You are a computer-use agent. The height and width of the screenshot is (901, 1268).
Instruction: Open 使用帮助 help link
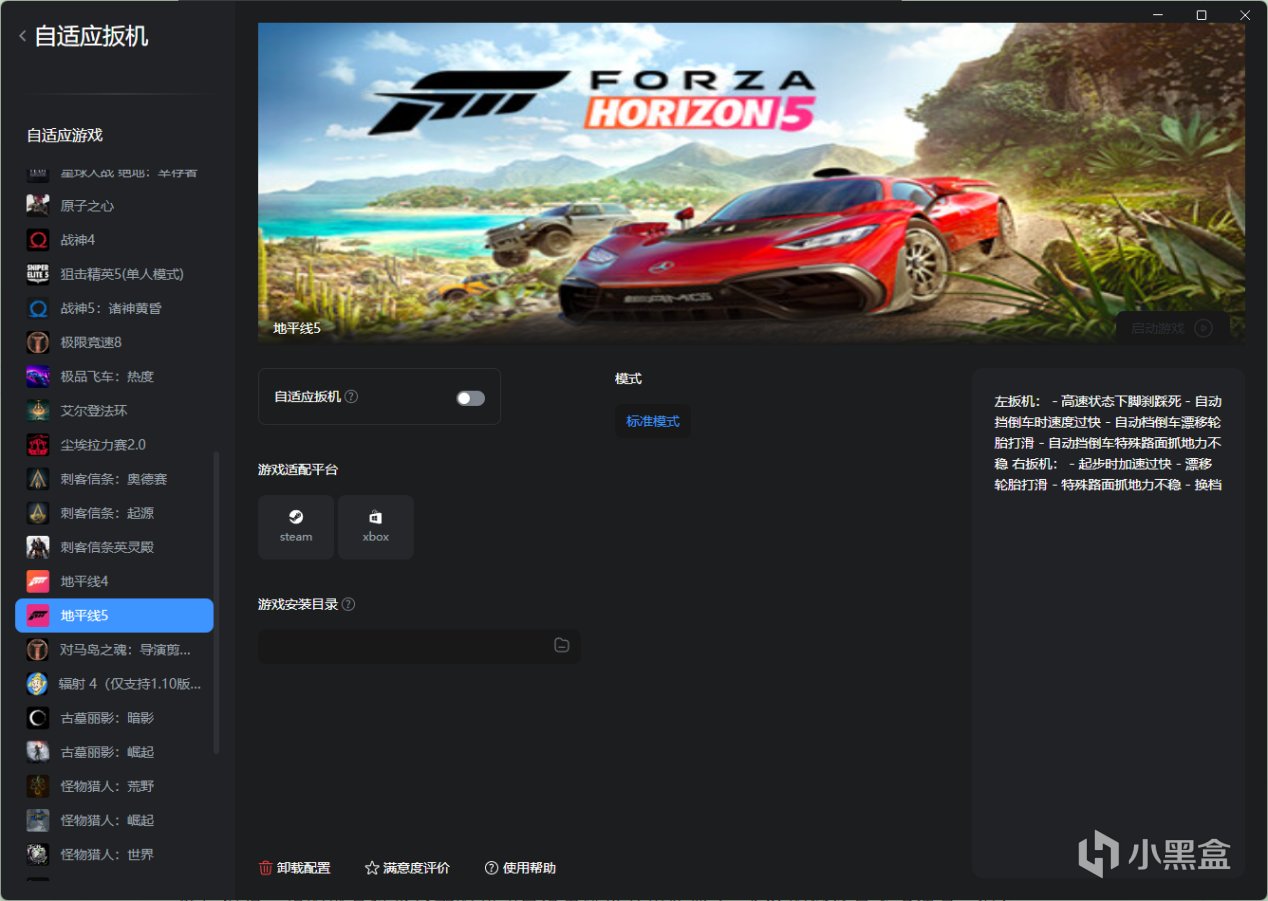pos(520,868)
